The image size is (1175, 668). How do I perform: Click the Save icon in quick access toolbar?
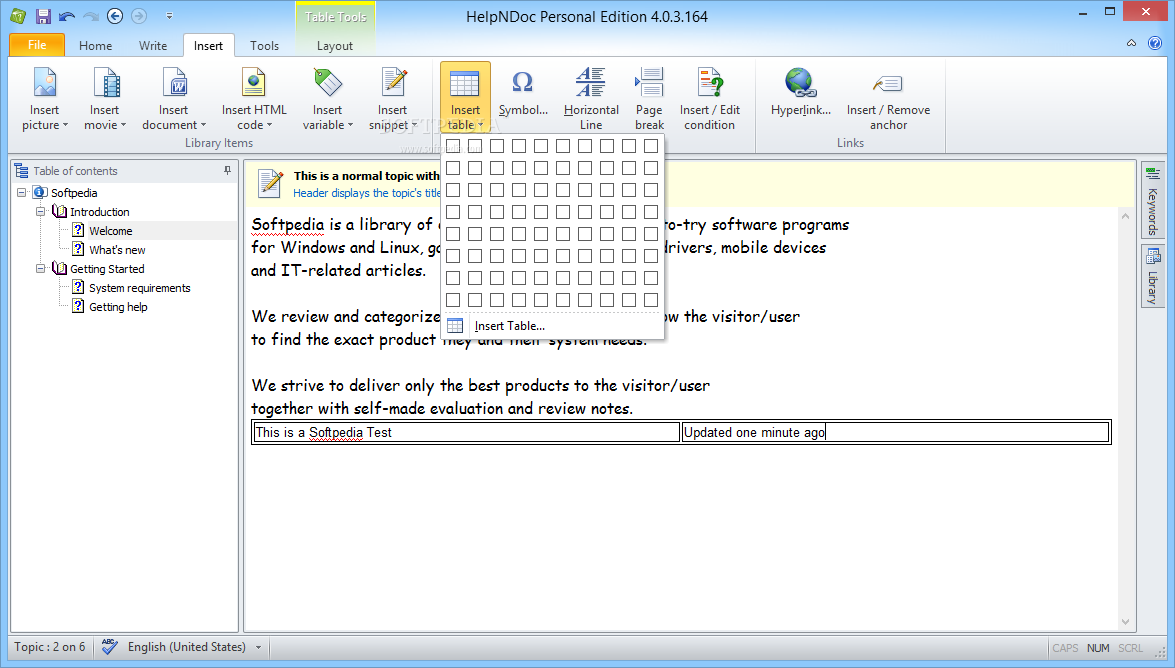(x=43, y=16)
